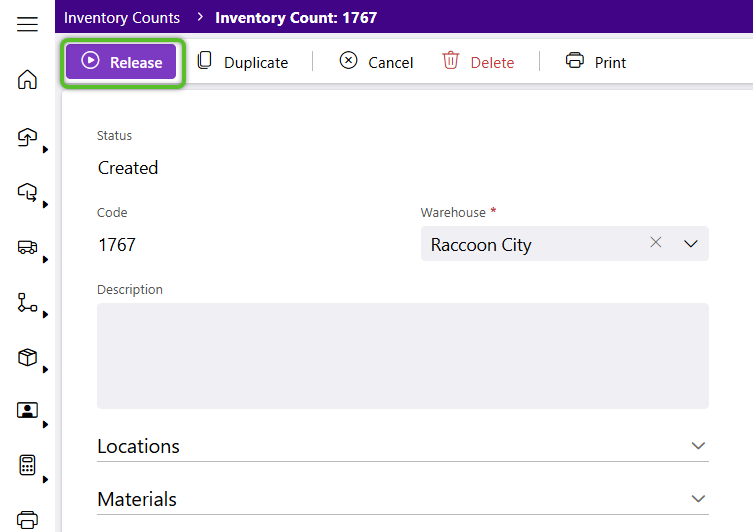Screen dimensions: 753x532
Task: Open the cloud transfer sidebar section
Action: (27, 193)
